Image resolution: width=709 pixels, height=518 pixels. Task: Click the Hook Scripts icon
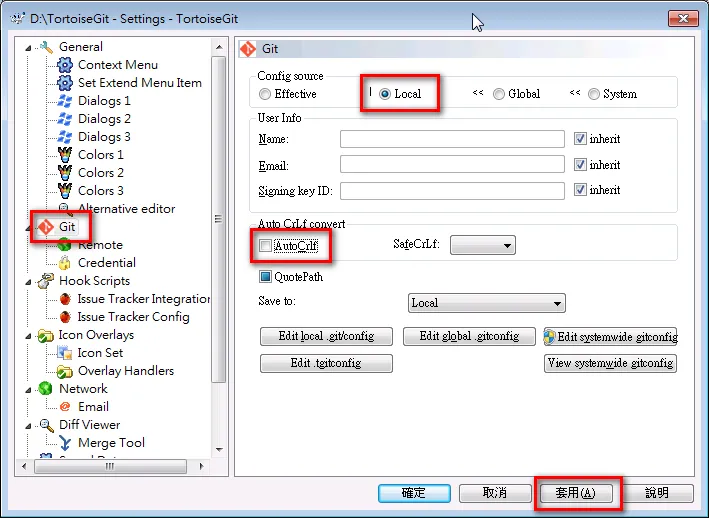(x=46, y=281)
